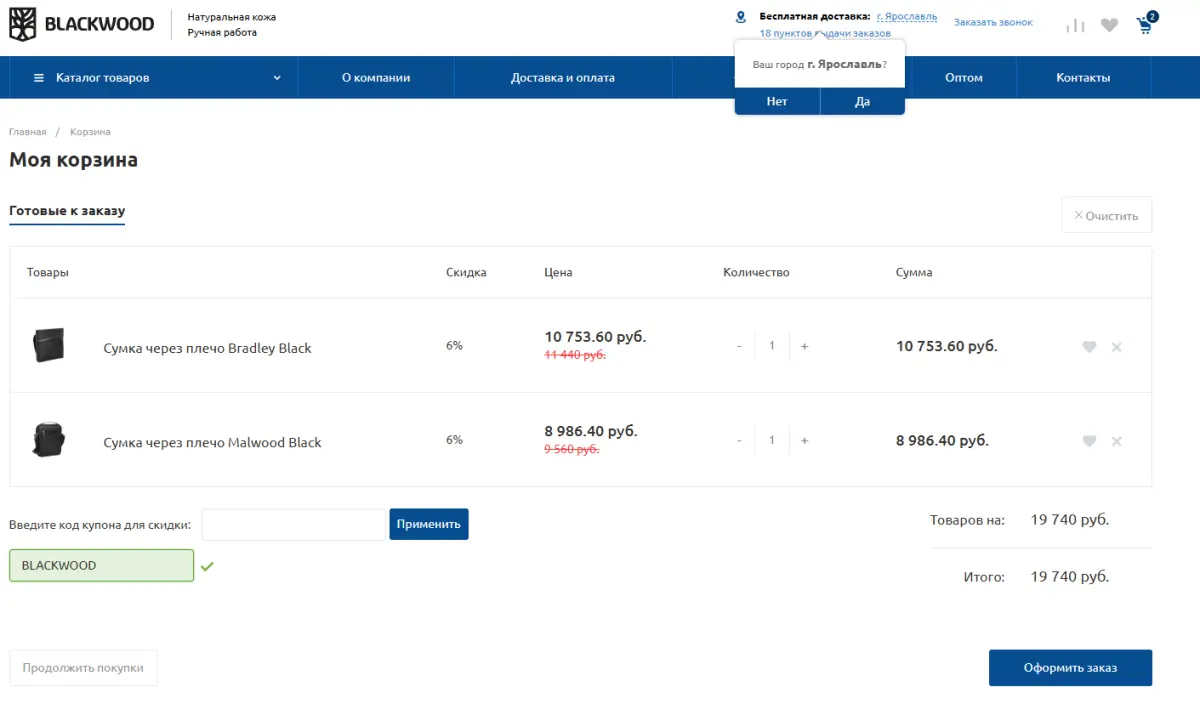This screenshot has width=1200, height=704.
Task: Click Оформить заказ button
Action: tap(1070, 668)
